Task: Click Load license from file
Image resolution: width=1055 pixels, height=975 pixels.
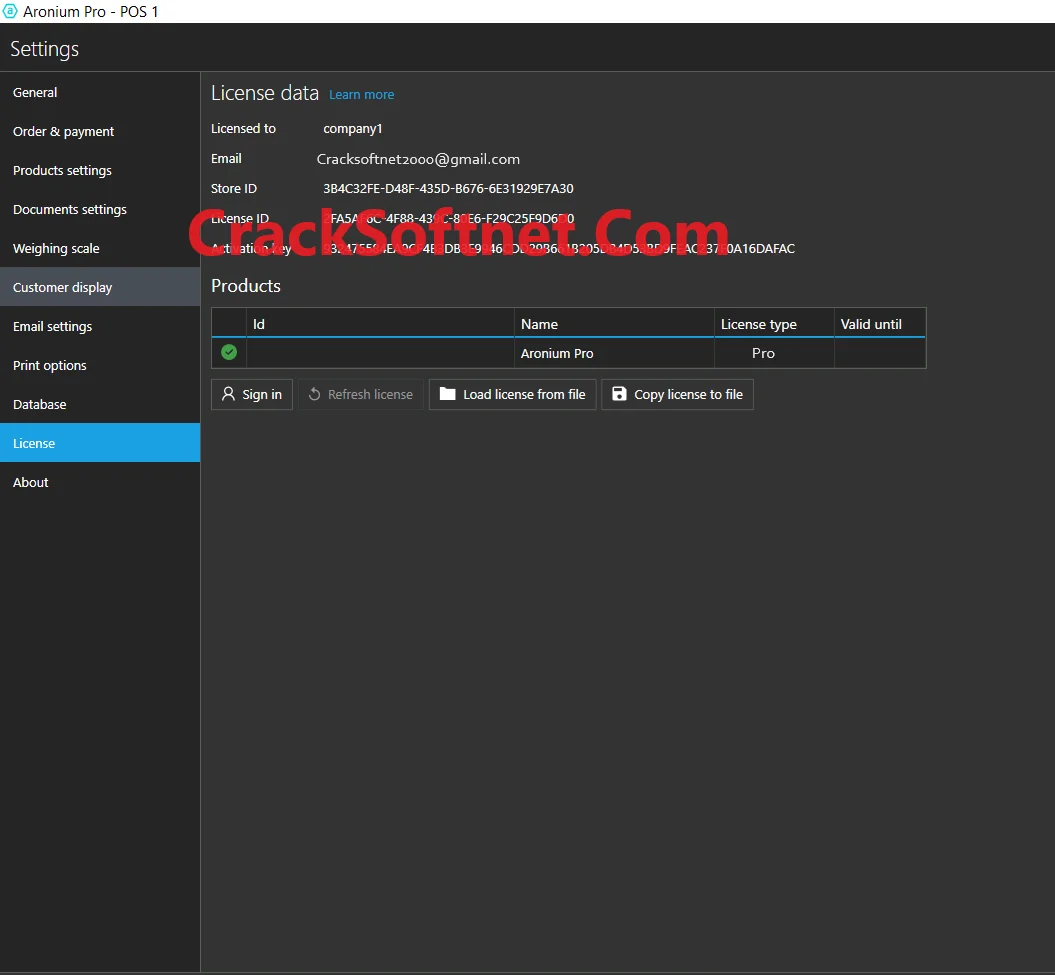Action: coord(512,394)
